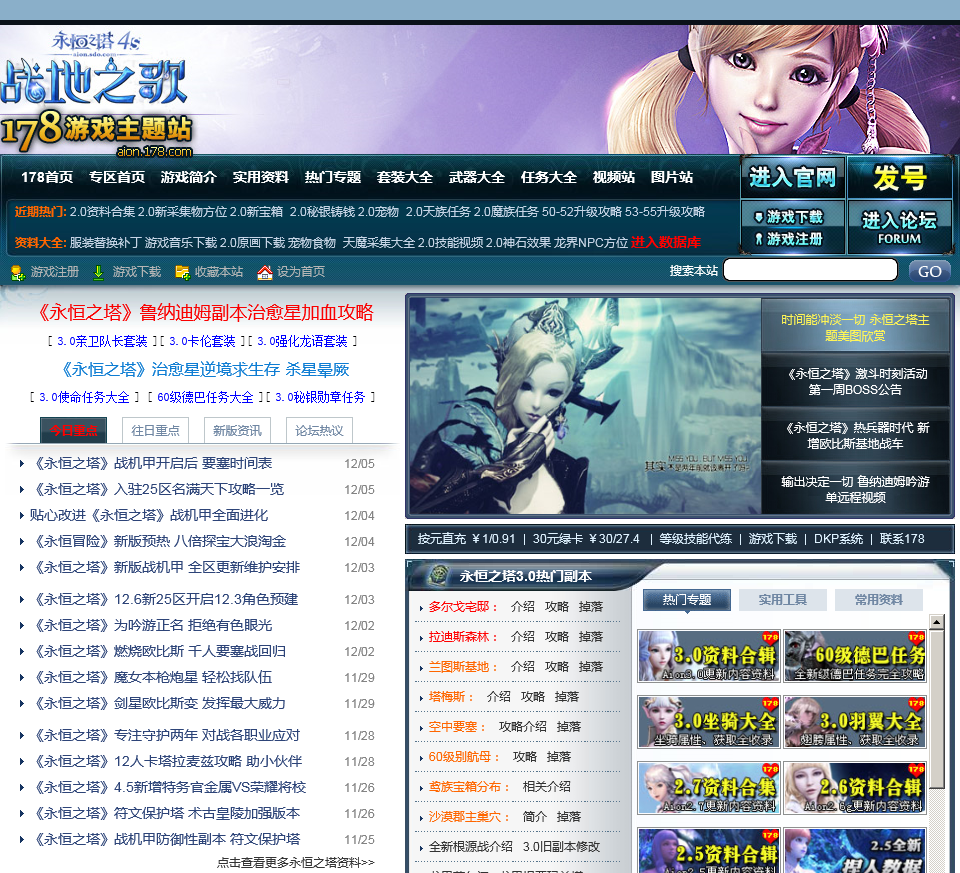Open 3.0资料合辑 thumbnail banner
The width and height of the screenshot is (960, 873).
click(708, 656)
